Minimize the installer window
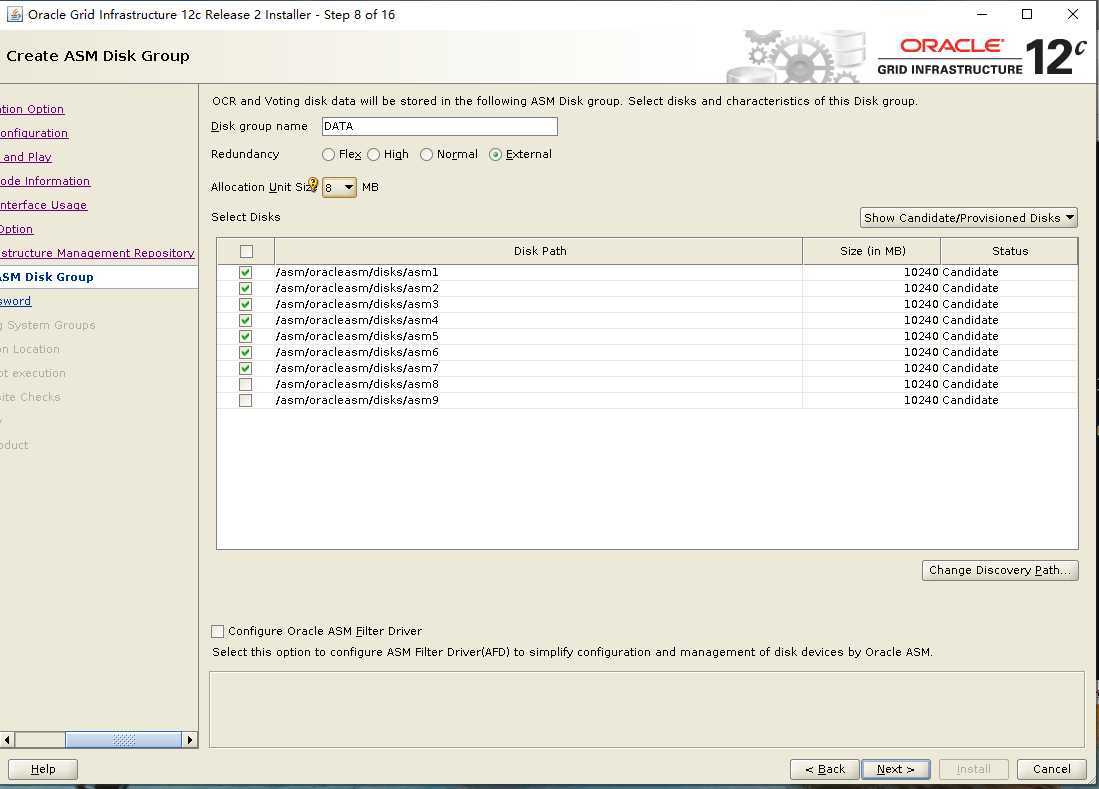The height and width of the screenshot is (789, 1099). 982,14
